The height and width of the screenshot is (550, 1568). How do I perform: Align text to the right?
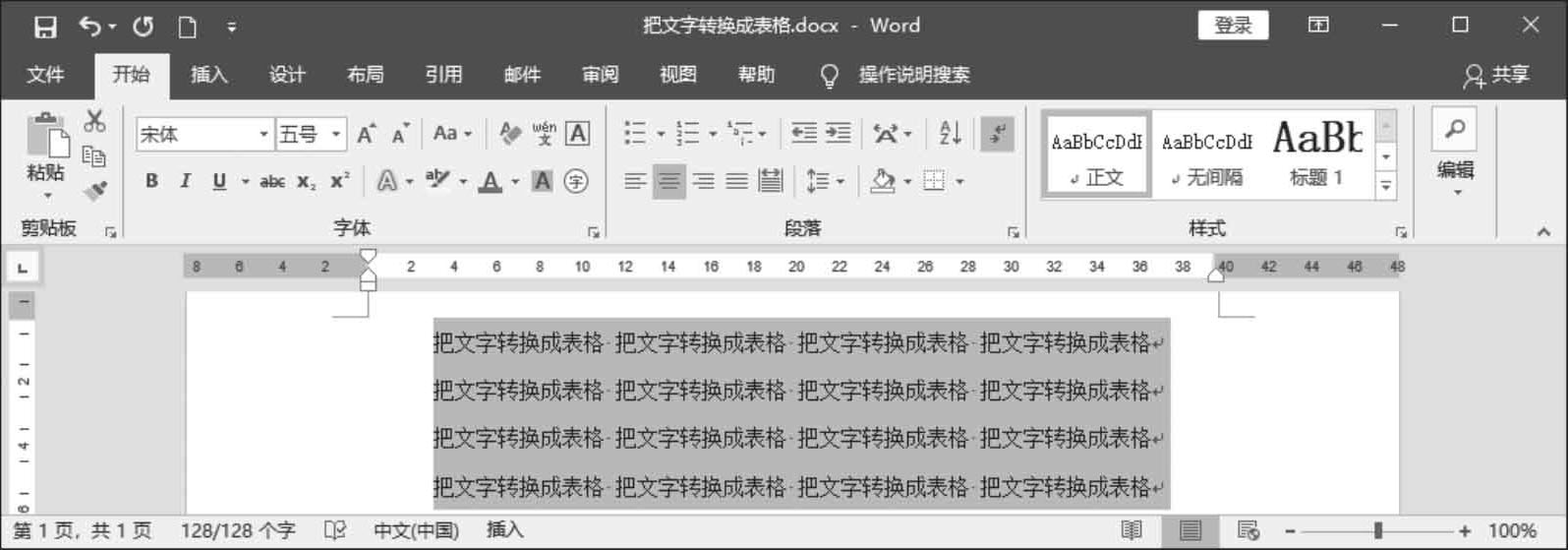tap(703, 181)
